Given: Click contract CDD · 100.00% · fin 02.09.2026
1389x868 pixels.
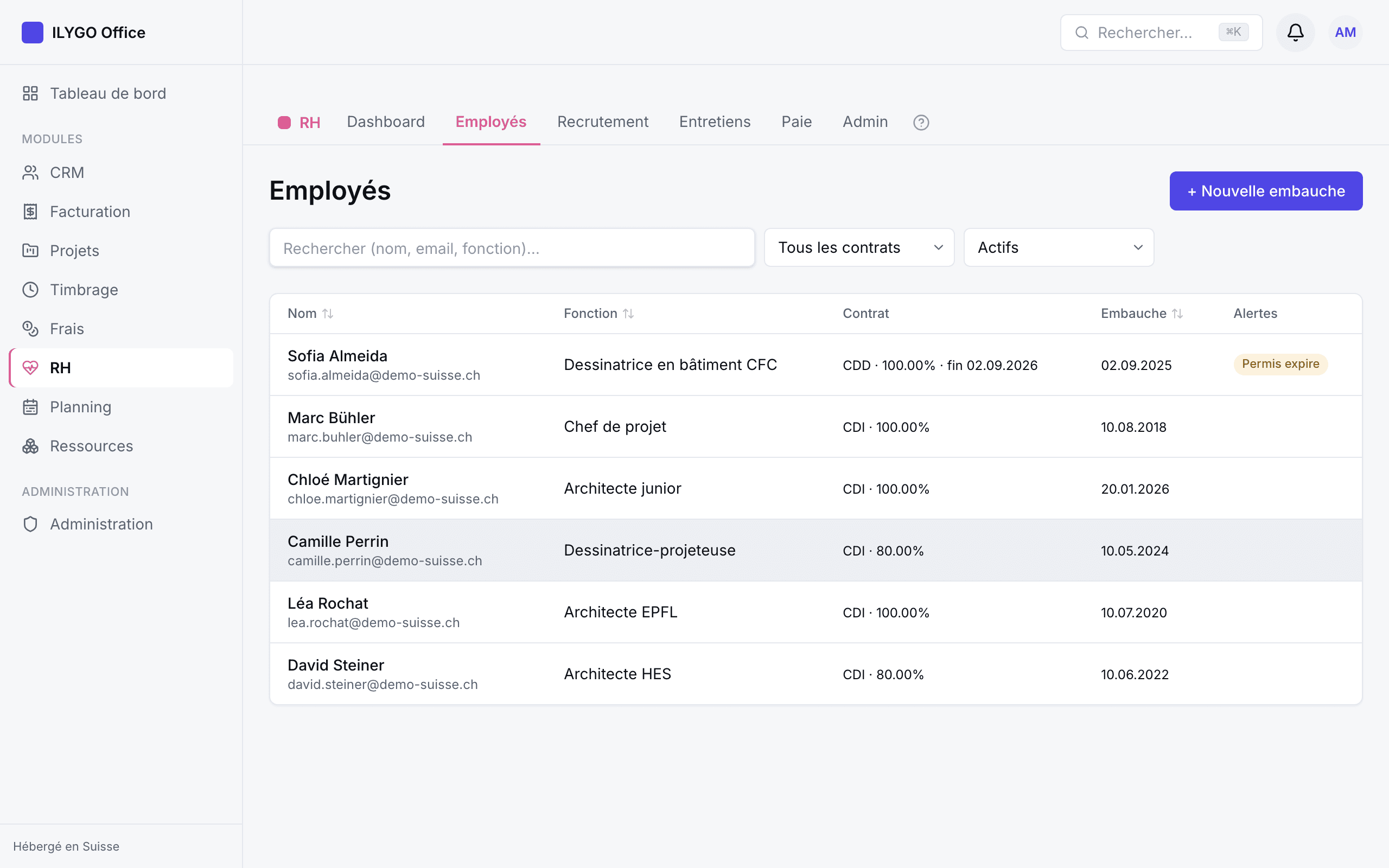Looking at the screenshot, I should [x=940, y=365].
